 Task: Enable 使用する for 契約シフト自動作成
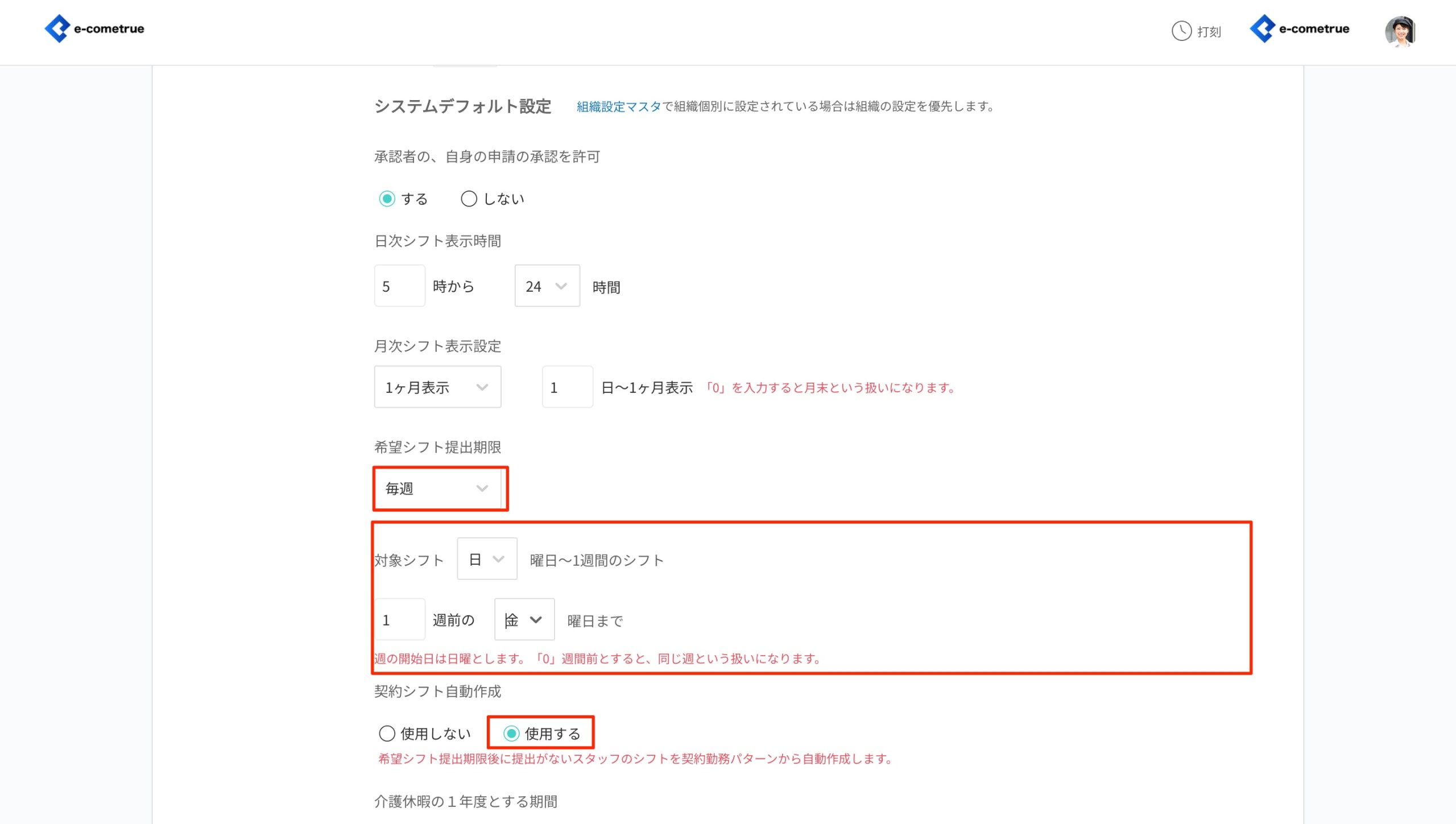click(x=511, y=734)
